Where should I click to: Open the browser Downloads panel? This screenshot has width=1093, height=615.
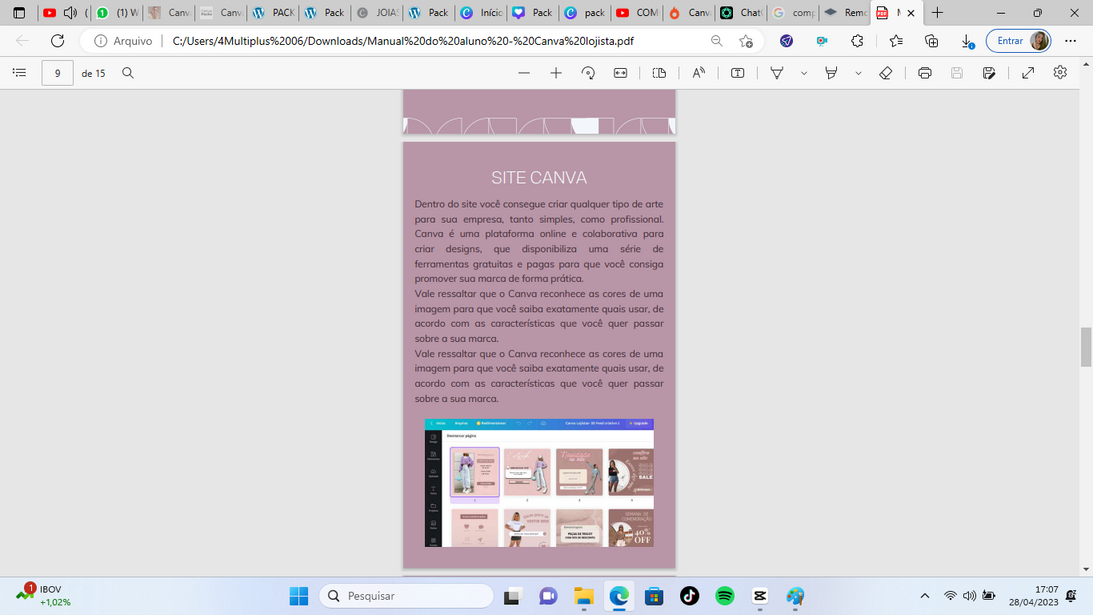point(967,41)
